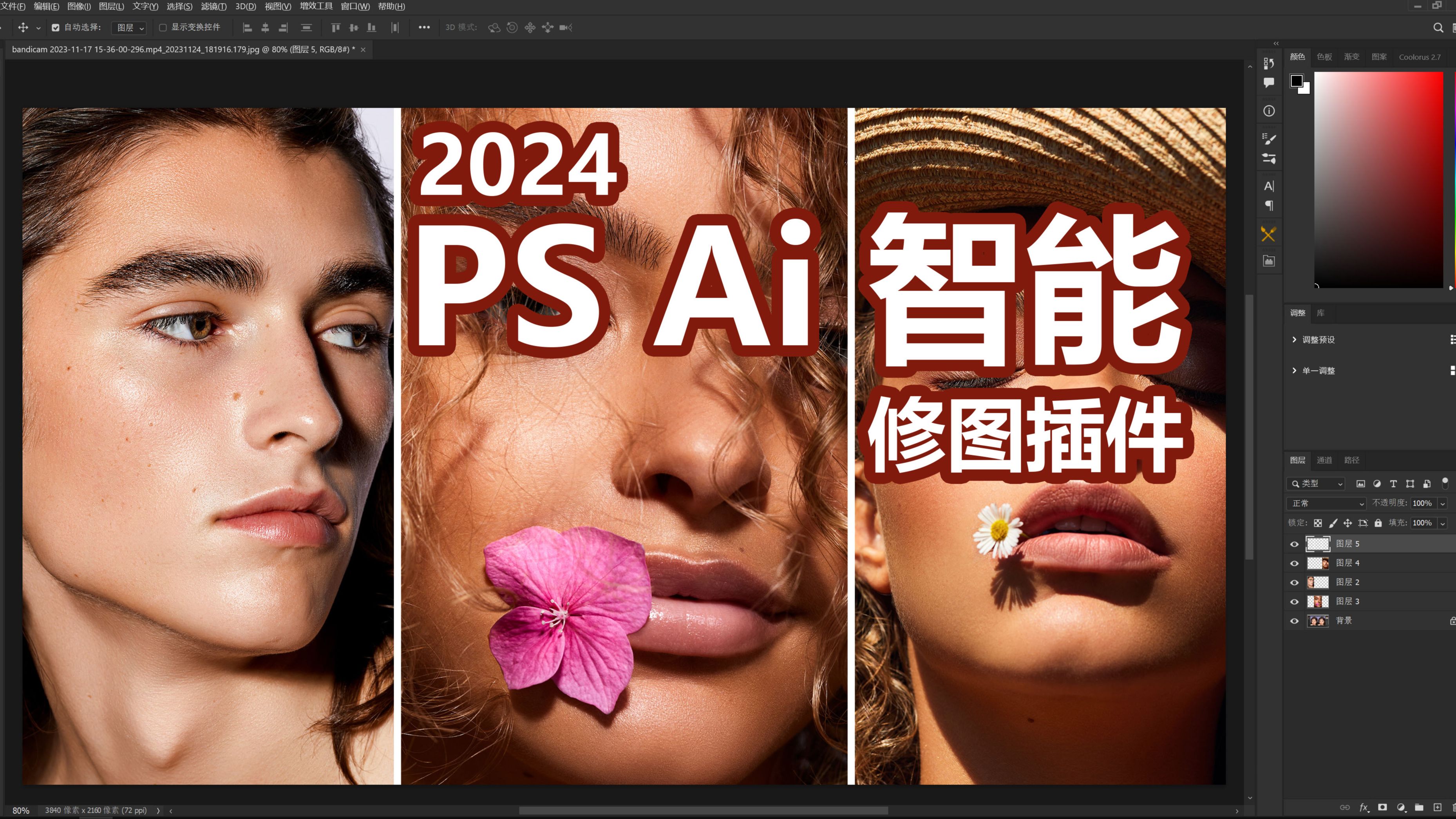Filter layers by adjustment layer type

click(x=1377, y=484)
